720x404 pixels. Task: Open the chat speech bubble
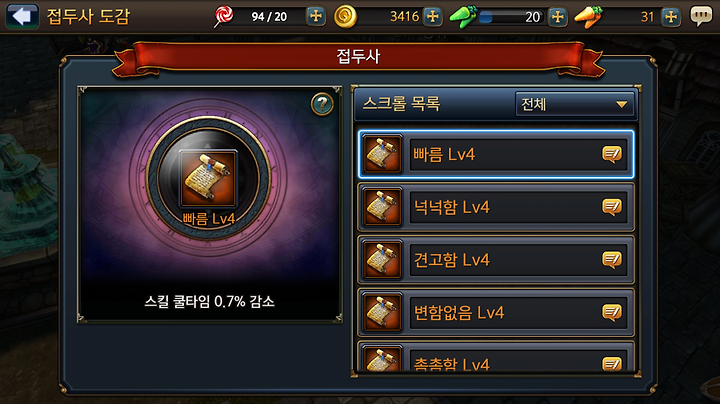(x=701, y=16)
